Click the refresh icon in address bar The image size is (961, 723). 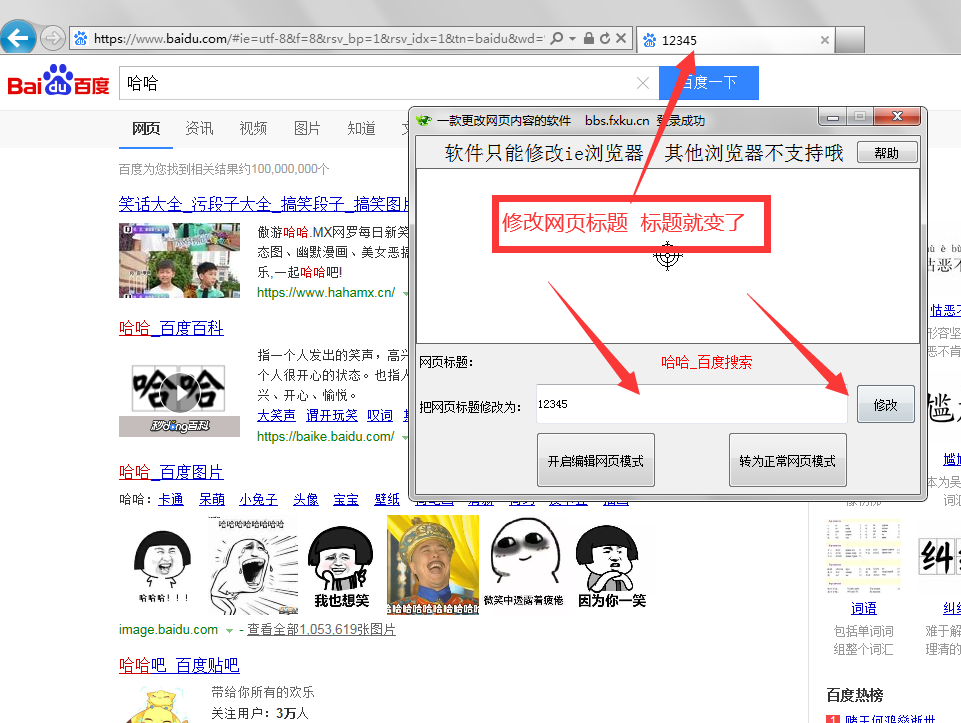[606, 39]
